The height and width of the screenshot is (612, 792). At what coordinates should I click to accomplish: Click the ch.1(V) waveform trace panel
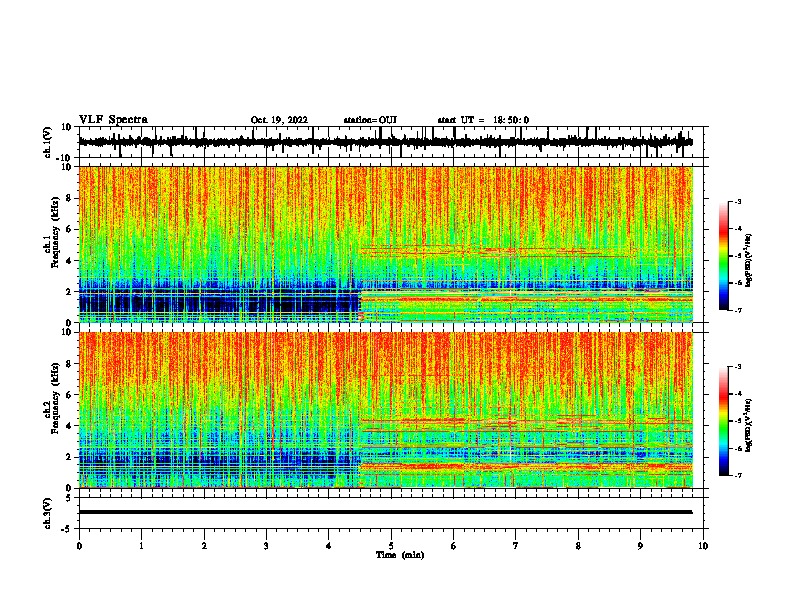pos(390,142)
